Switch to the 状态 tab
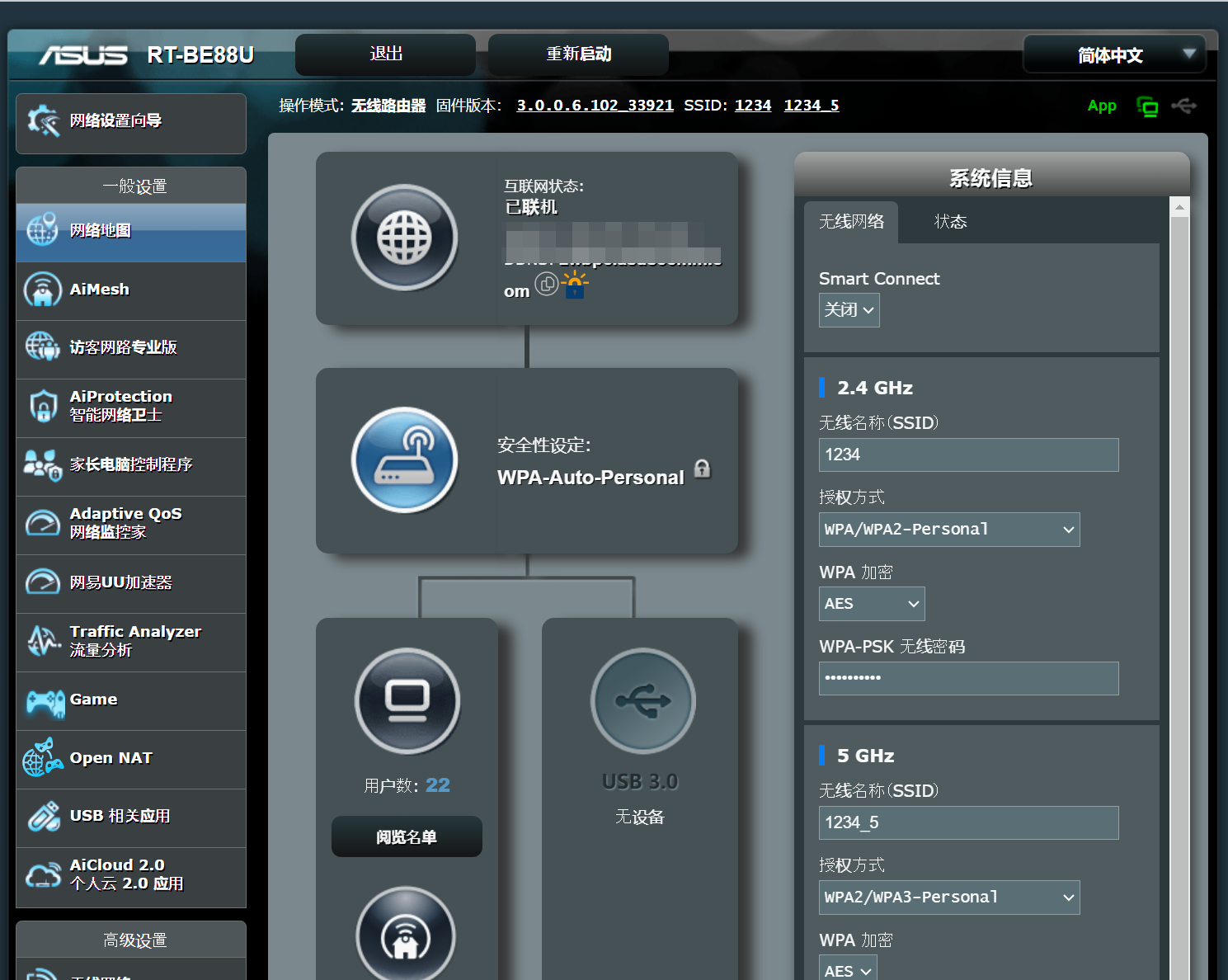The image size is (1228, 980). point(950,222)
